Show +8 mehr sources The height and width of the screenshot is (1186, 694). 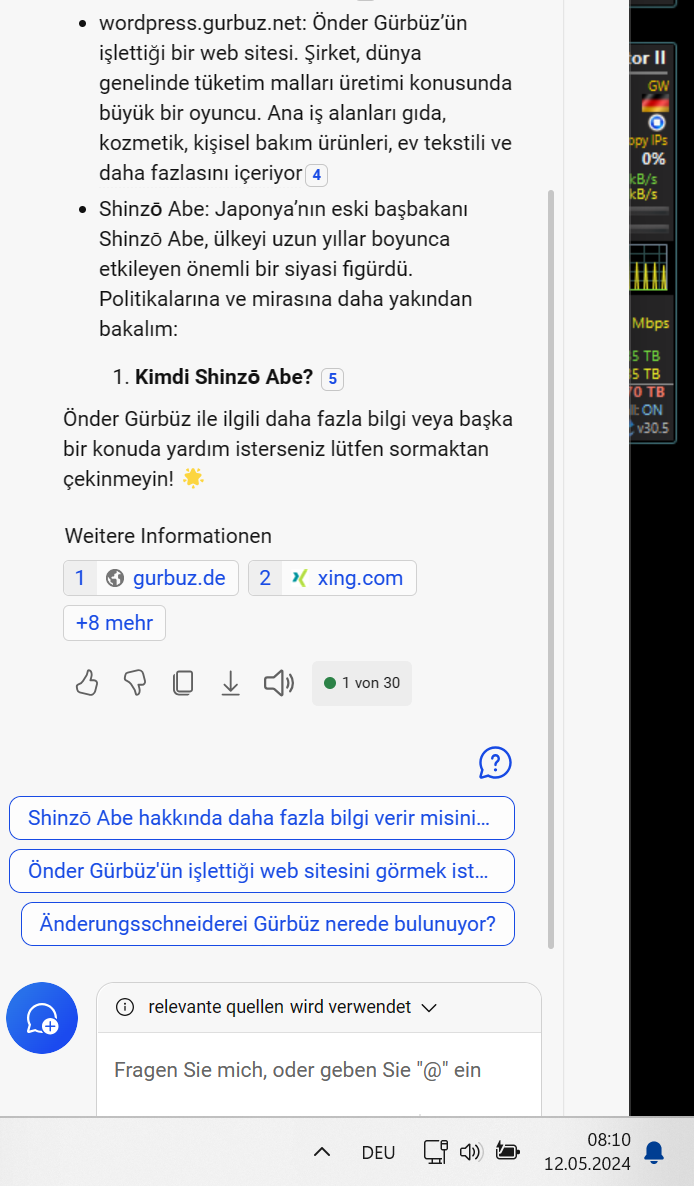coord(114,622)
